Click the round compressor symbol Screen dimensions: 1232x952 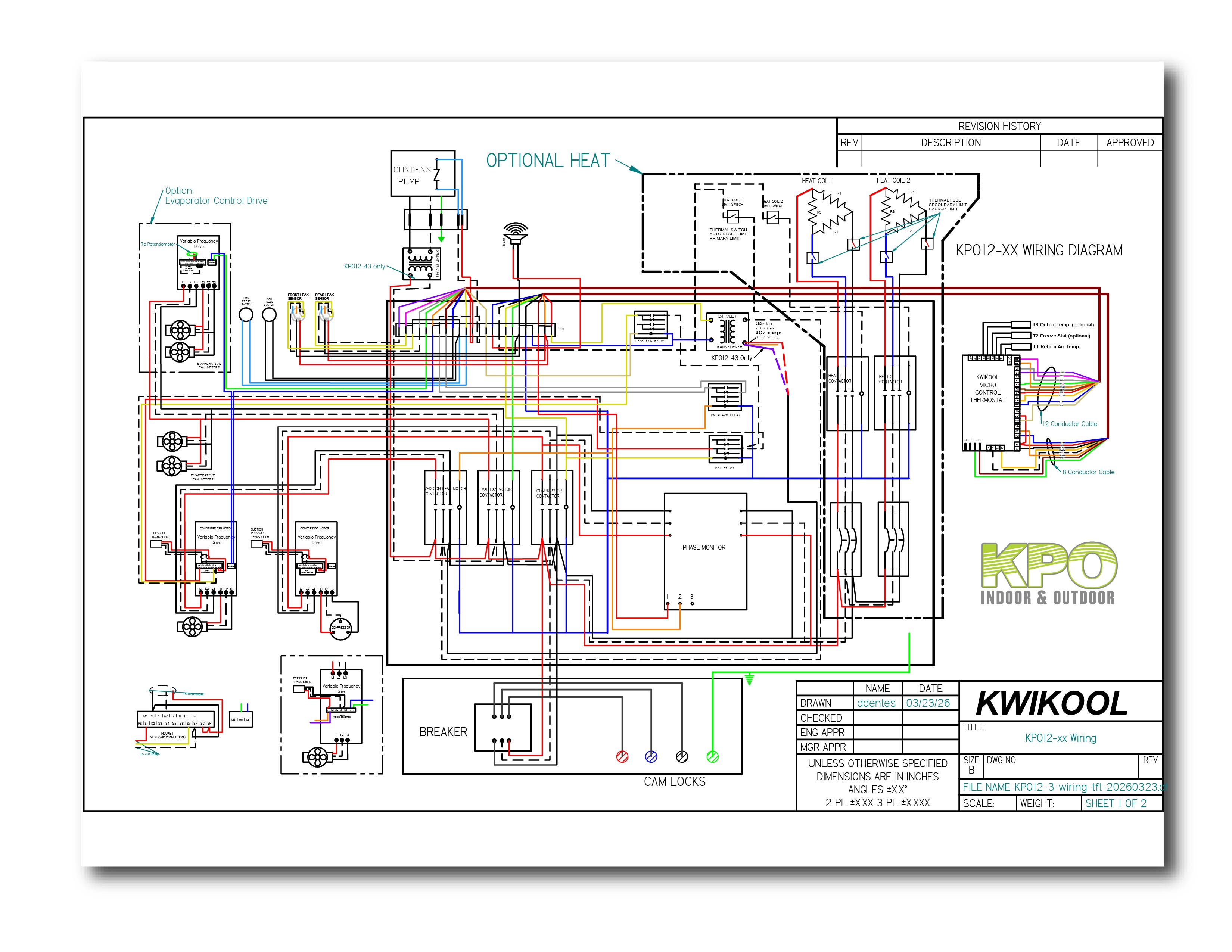[x=340, y=628]
